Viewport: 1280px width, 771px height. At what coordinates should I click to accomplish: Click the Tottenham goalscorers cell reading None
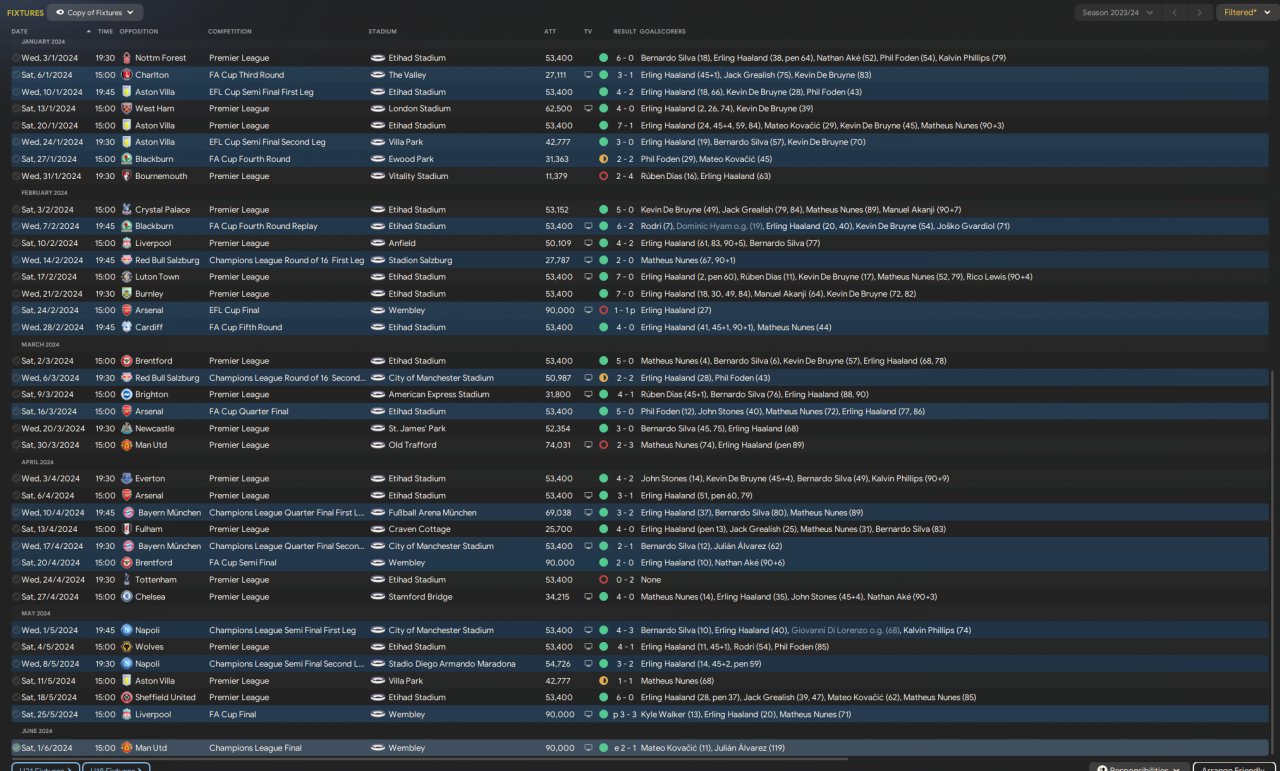[651, 580]
